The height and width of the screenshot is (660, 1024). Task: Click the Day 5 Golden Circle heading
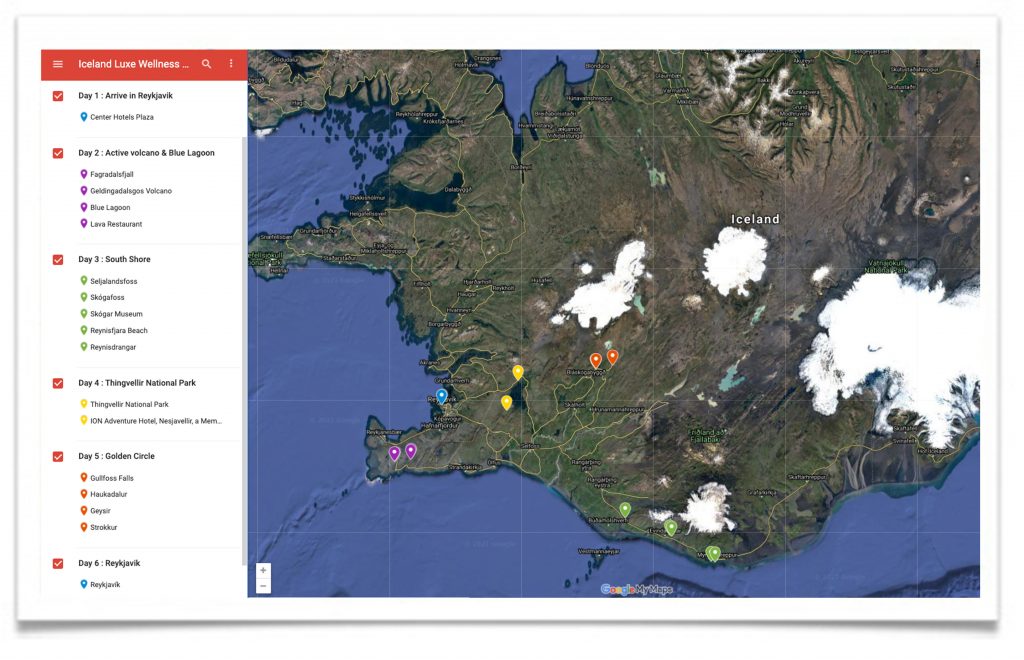pos(116,456)
